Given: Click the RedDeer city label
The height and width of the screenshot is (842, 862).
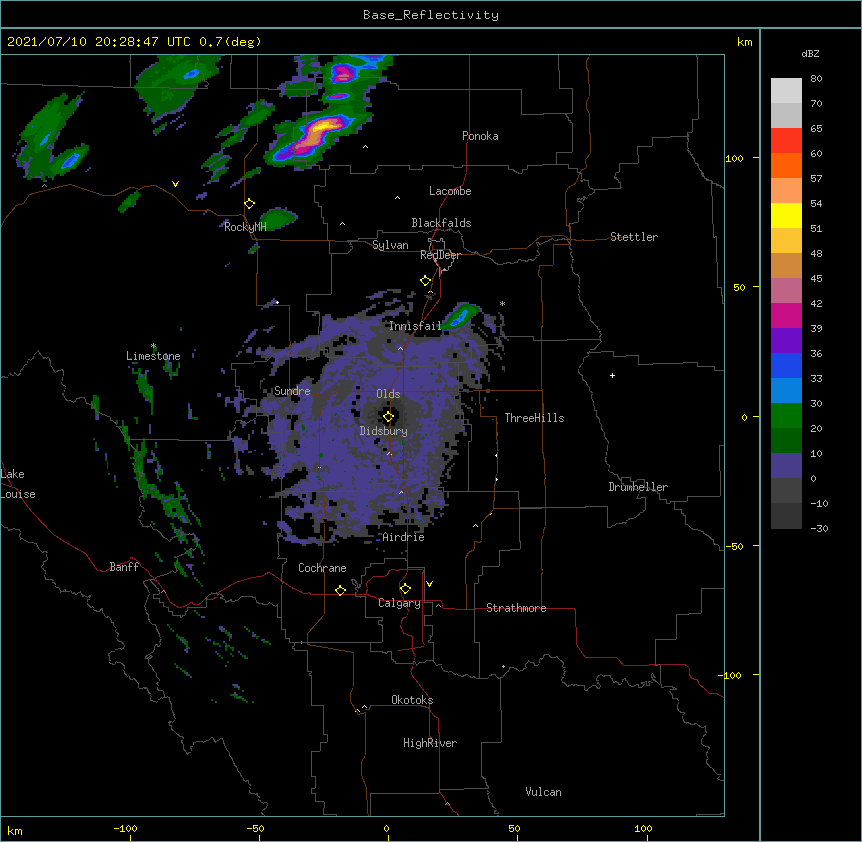Looking at the screenshot, I should (440, 255).
